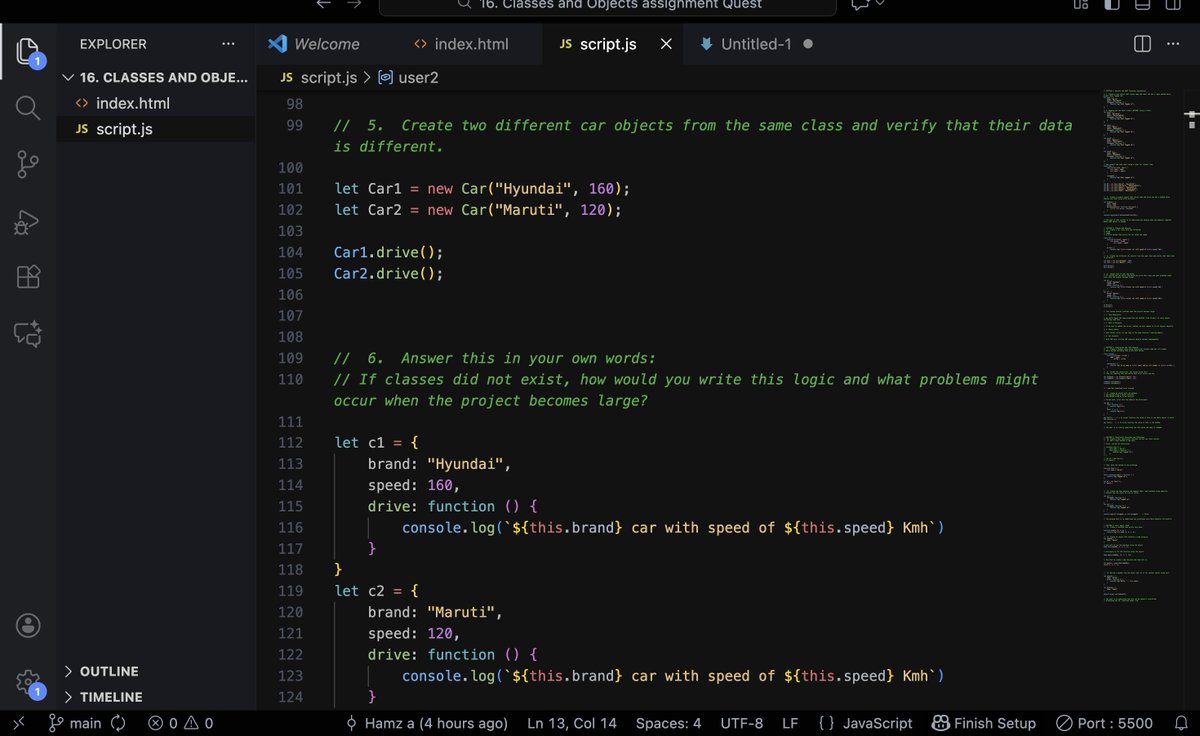This screenshot has height=736, width=1200.
Task: Open the chat dropdown arrow in title bar
Action: [879, 5]
